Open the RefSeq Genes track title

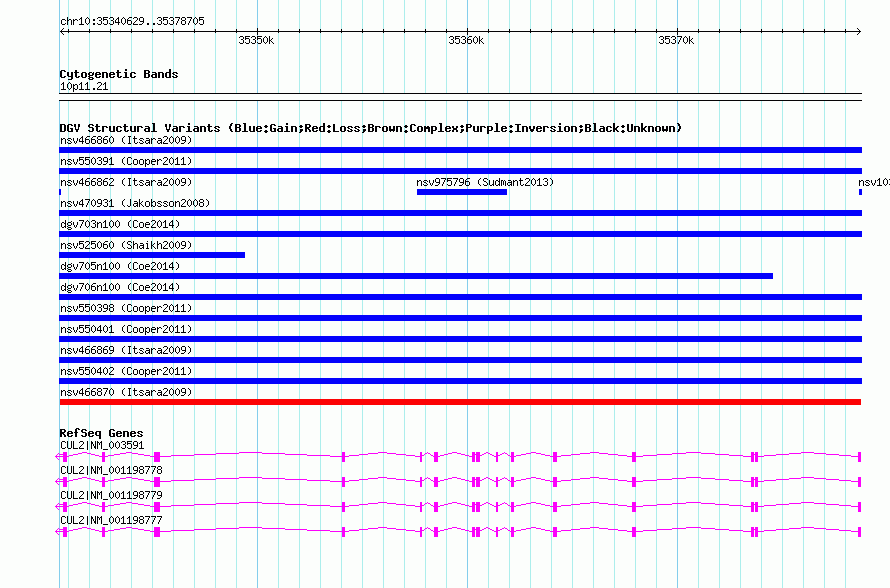[102, 433]
